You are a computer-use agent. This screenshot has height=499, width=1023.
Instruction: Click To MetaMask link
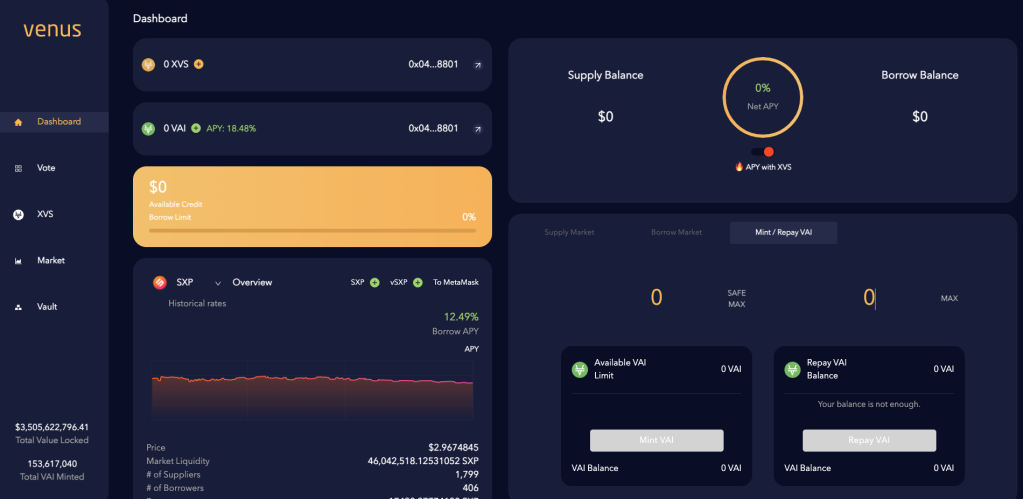(x=456, y=282)
